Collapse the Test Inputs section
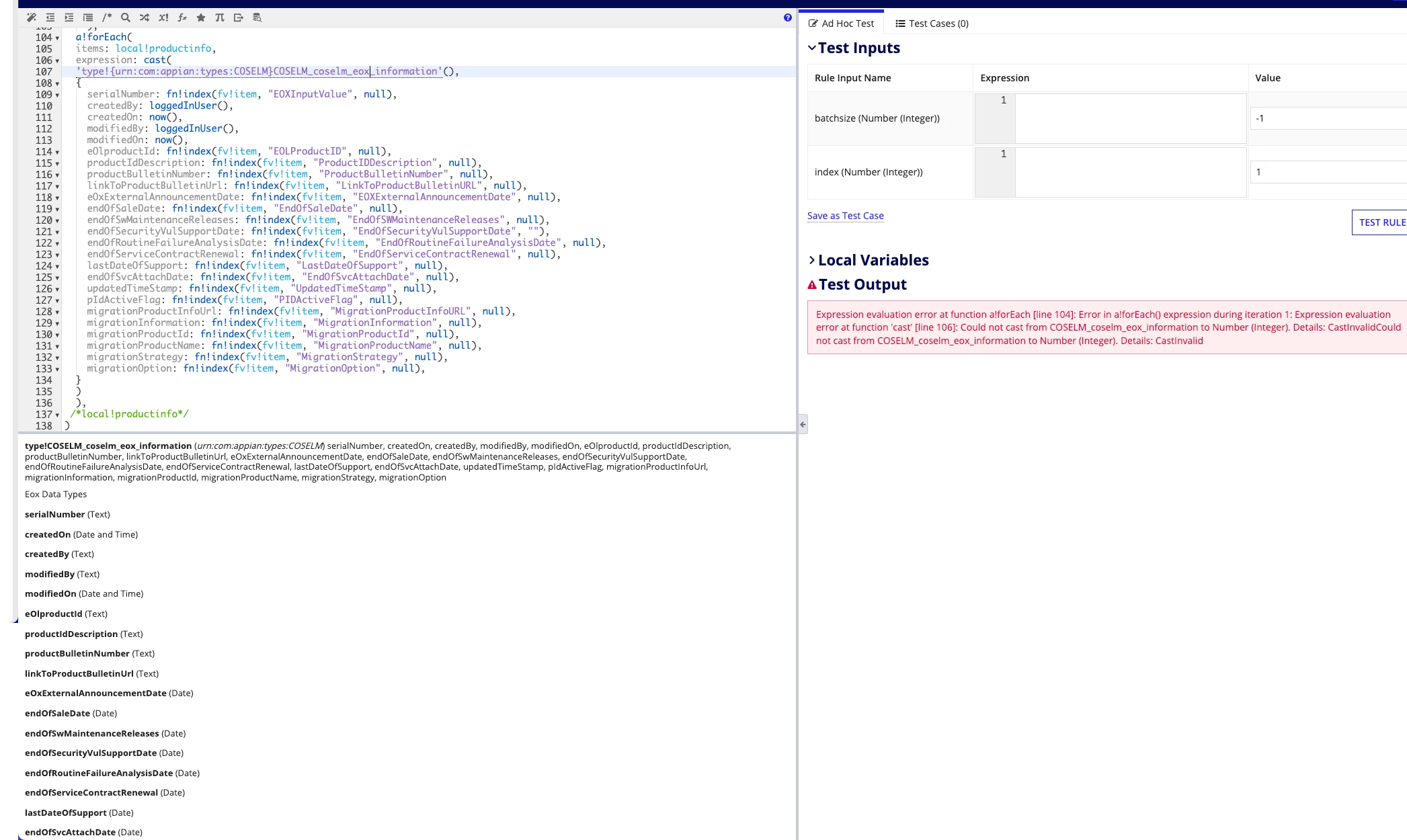Image resolution: width=1407 pixels, height=840 pixels. point(812,48)
